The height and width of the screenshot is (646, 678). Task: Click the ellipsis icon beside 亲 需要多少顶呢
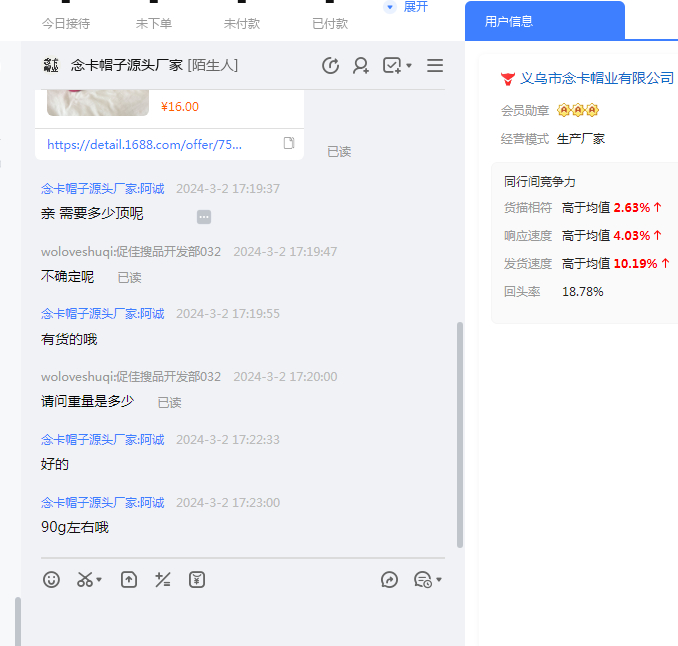point(204,217)
